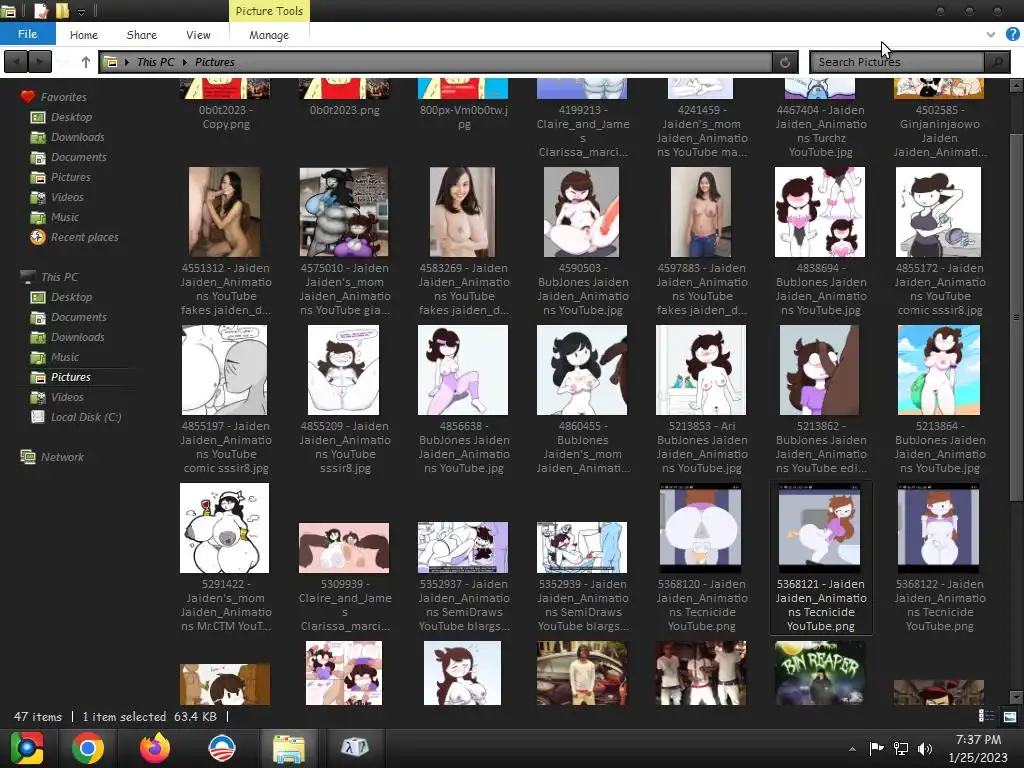Open the File menu

tap(27, 34)
